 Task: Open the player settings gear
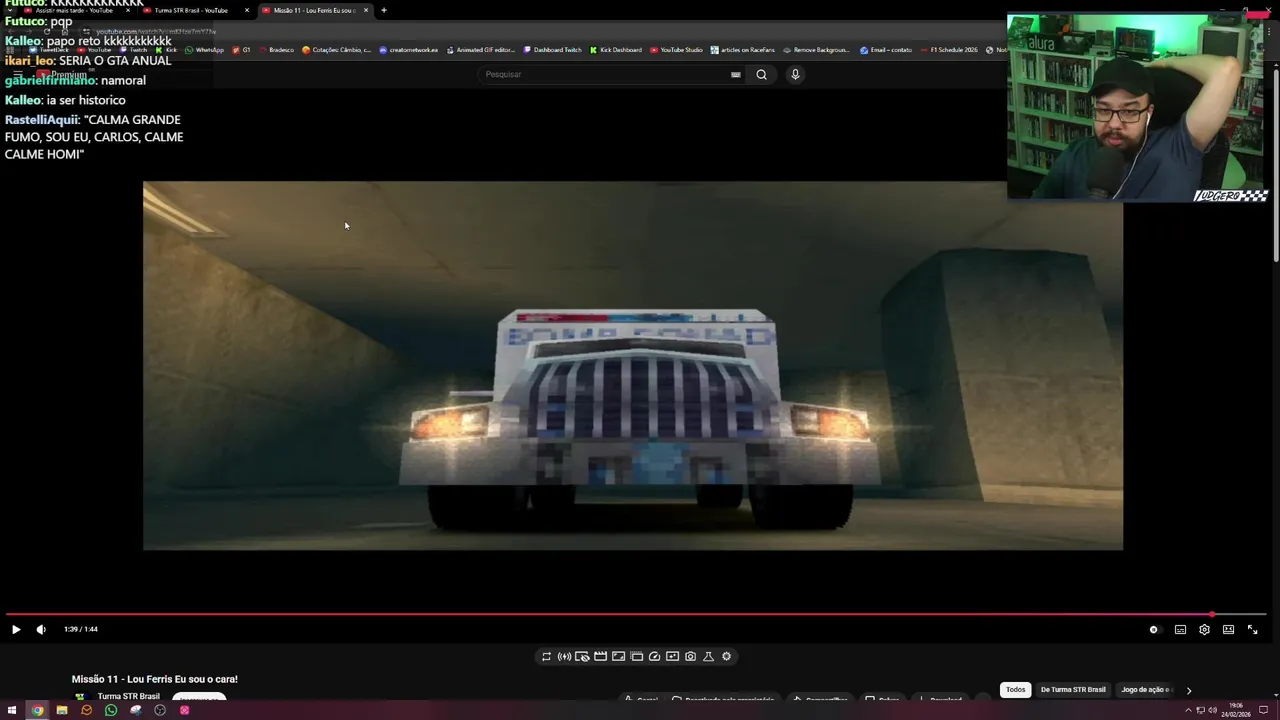click(1204, 630)
